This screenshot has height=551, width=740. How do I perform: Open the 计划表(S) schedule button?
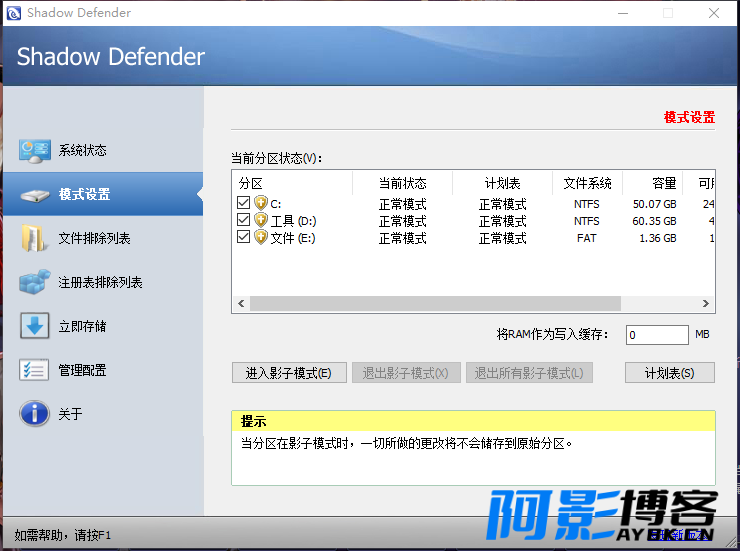(670, 373)
